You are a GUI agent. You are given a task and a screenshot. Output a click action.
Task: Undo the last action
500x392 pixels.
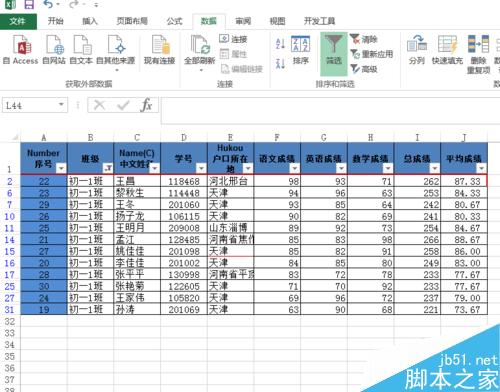pyautogui.click(x=48, y=4)
